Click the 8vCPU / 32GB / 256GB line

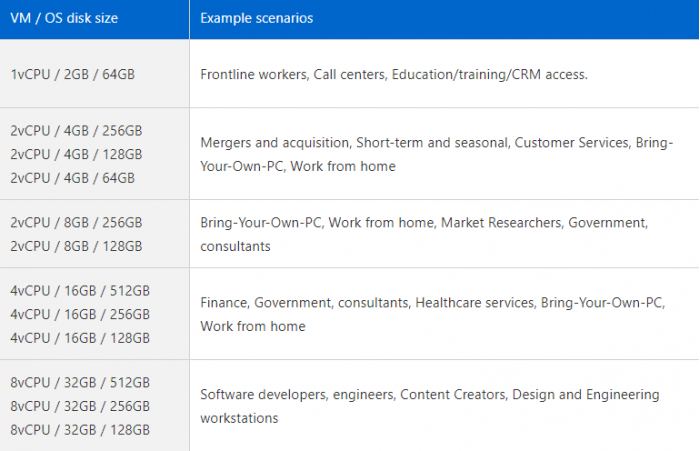[80, 405]
